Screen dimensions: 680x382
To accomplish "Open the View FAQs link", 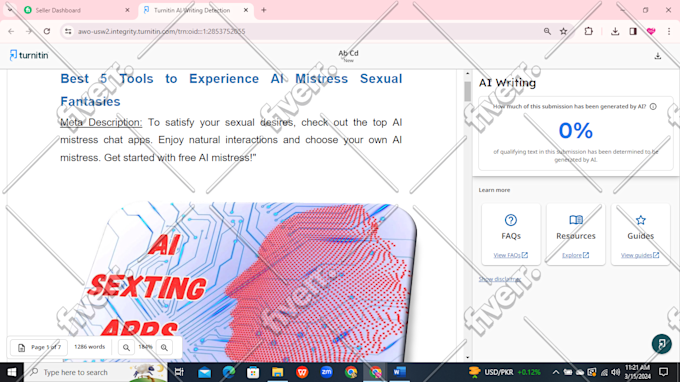I will [x=510, y=255].
